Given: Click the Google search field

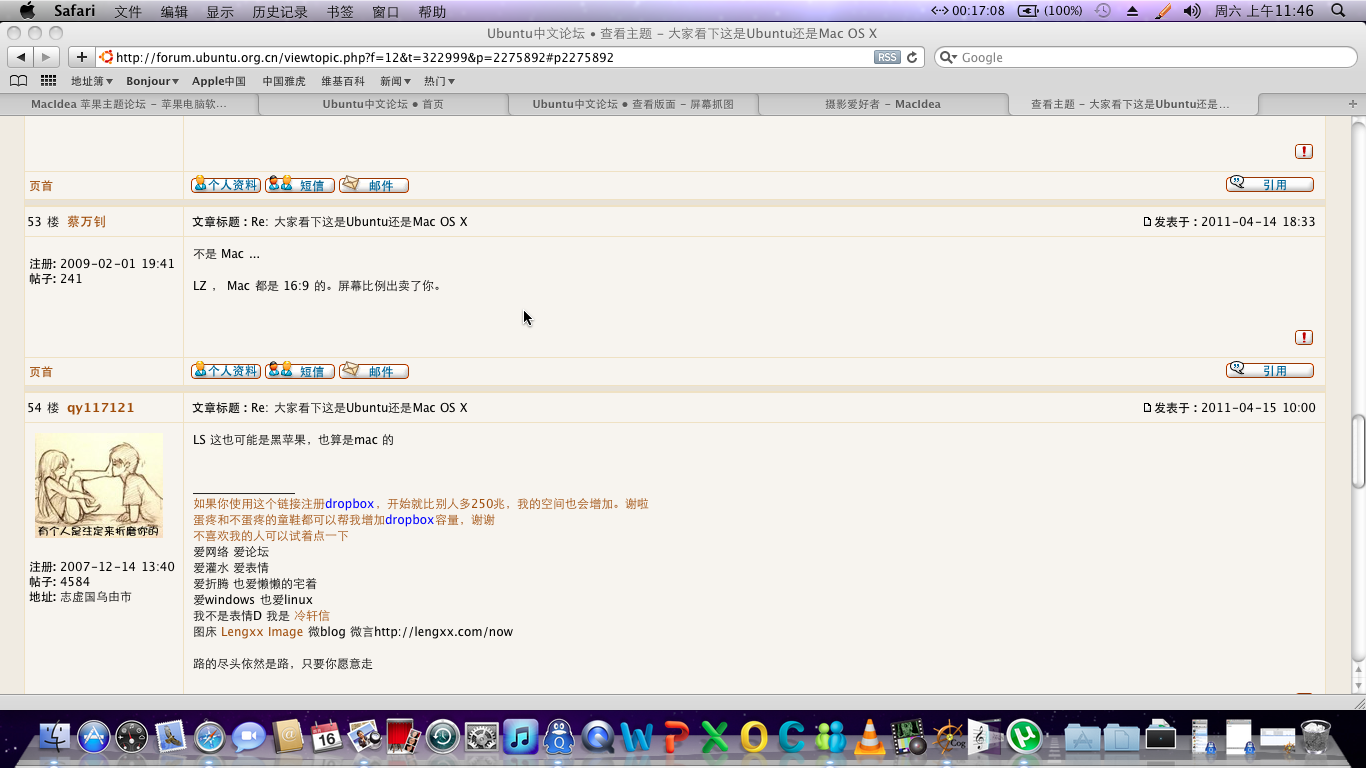Looking at the screenshot, I should click(1146, 57).
